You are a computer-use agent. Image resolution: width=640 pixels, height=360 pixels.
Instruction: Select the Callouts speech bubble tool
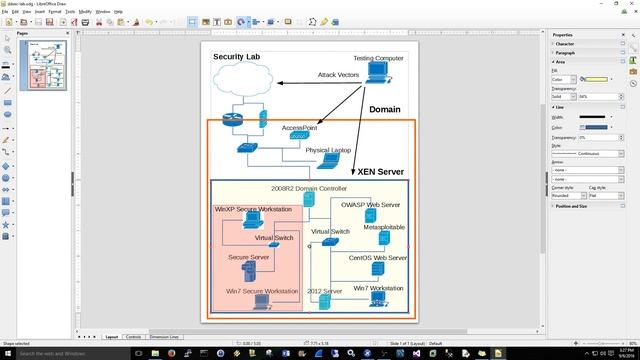(x=6, y=213)
